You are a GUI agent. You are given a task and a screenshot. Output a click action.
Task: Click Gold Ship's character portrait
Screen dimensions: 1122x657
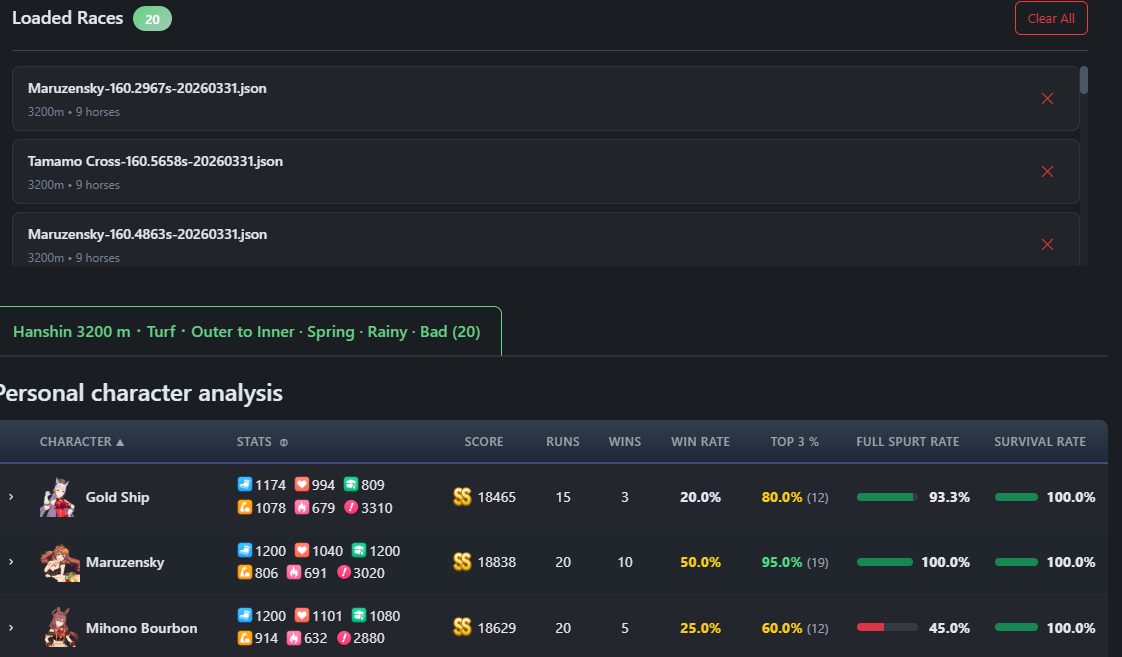tap(58, 497)
